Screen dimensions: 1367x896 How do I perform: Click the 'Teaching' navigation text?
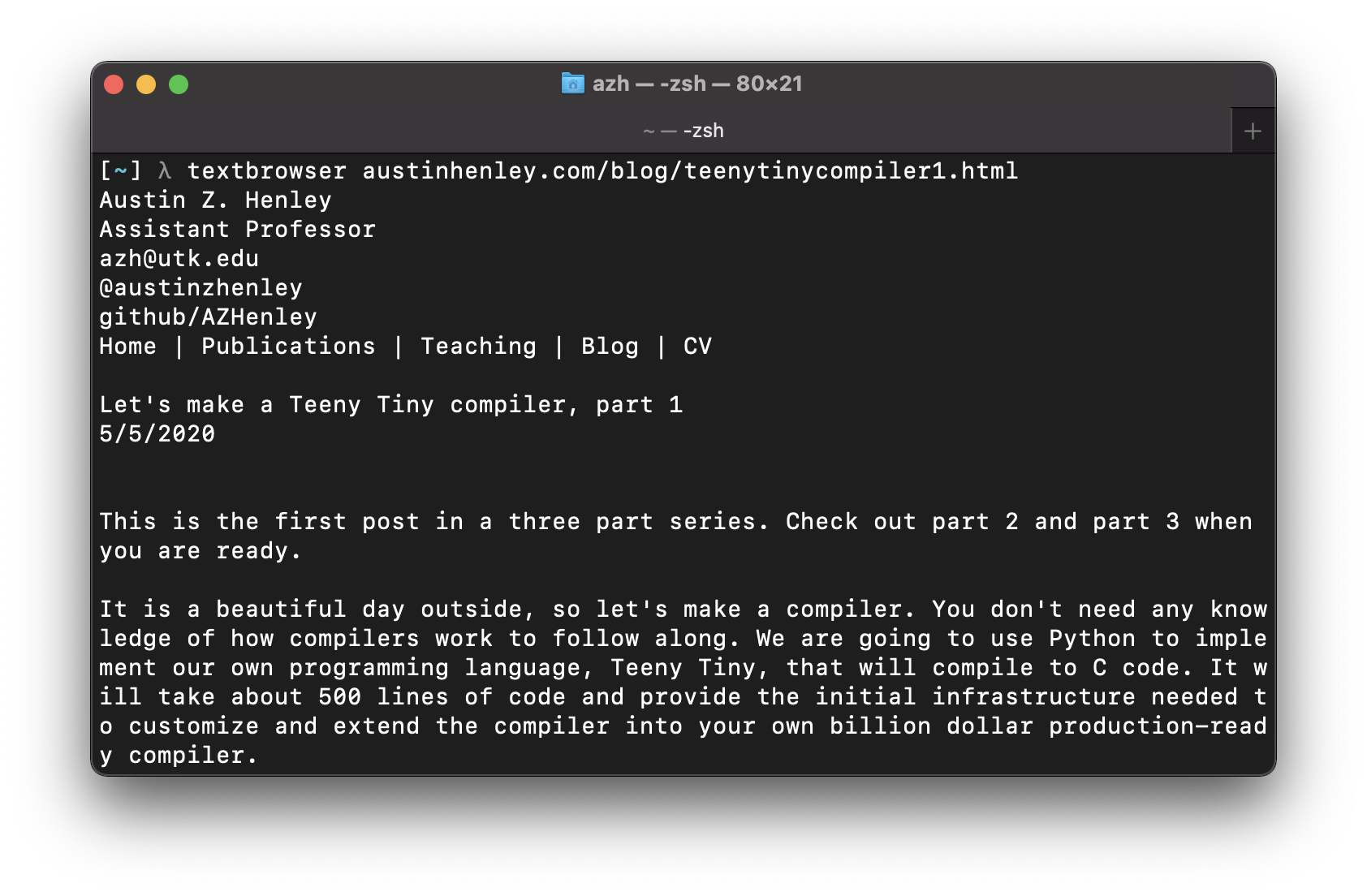click(x=478, y=346)
